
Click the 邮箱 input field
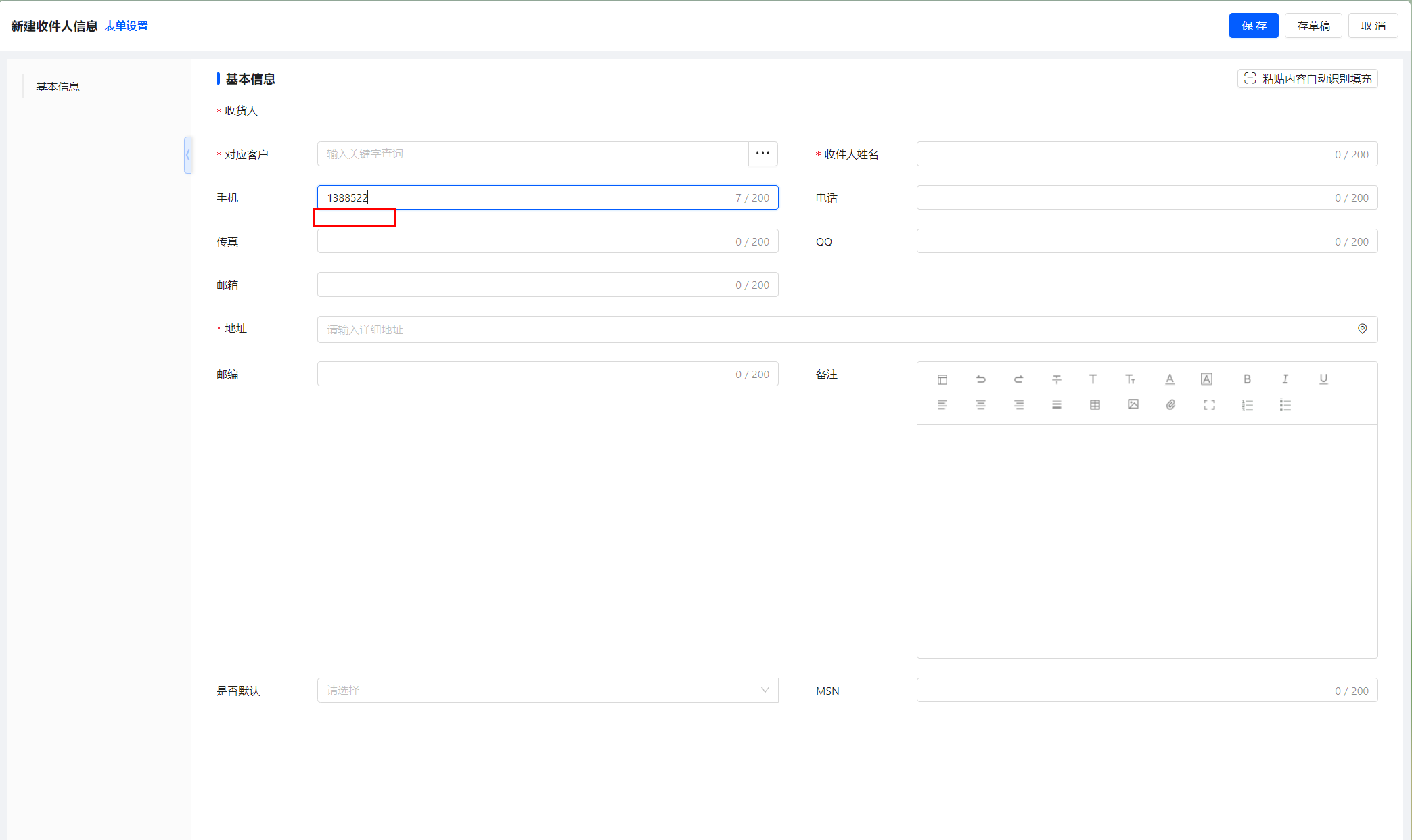pyautogui.click(x=548, y=285)
